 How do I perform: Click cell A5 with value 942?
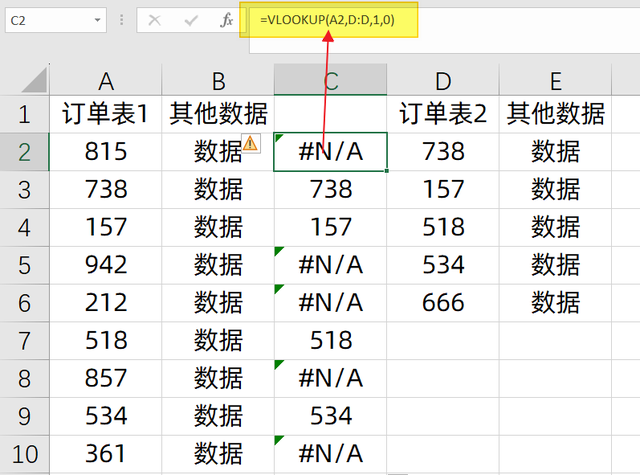tap(106, 265)
